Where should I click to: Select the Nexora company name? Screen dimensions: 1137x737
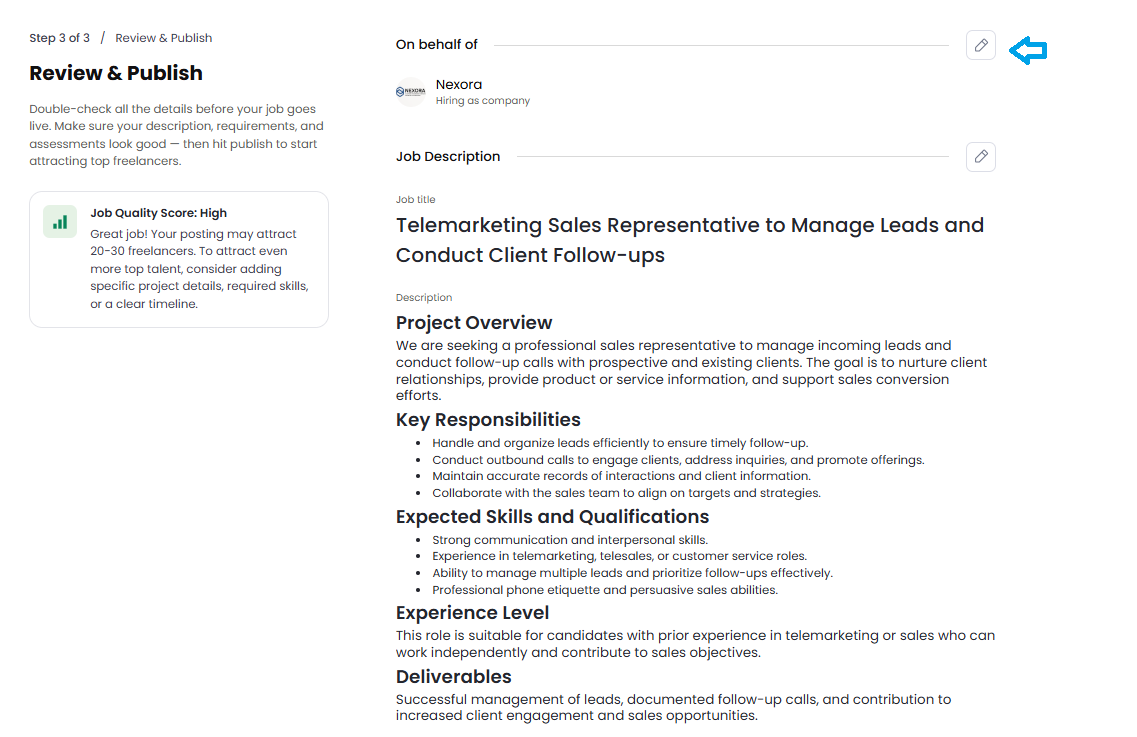459,85
